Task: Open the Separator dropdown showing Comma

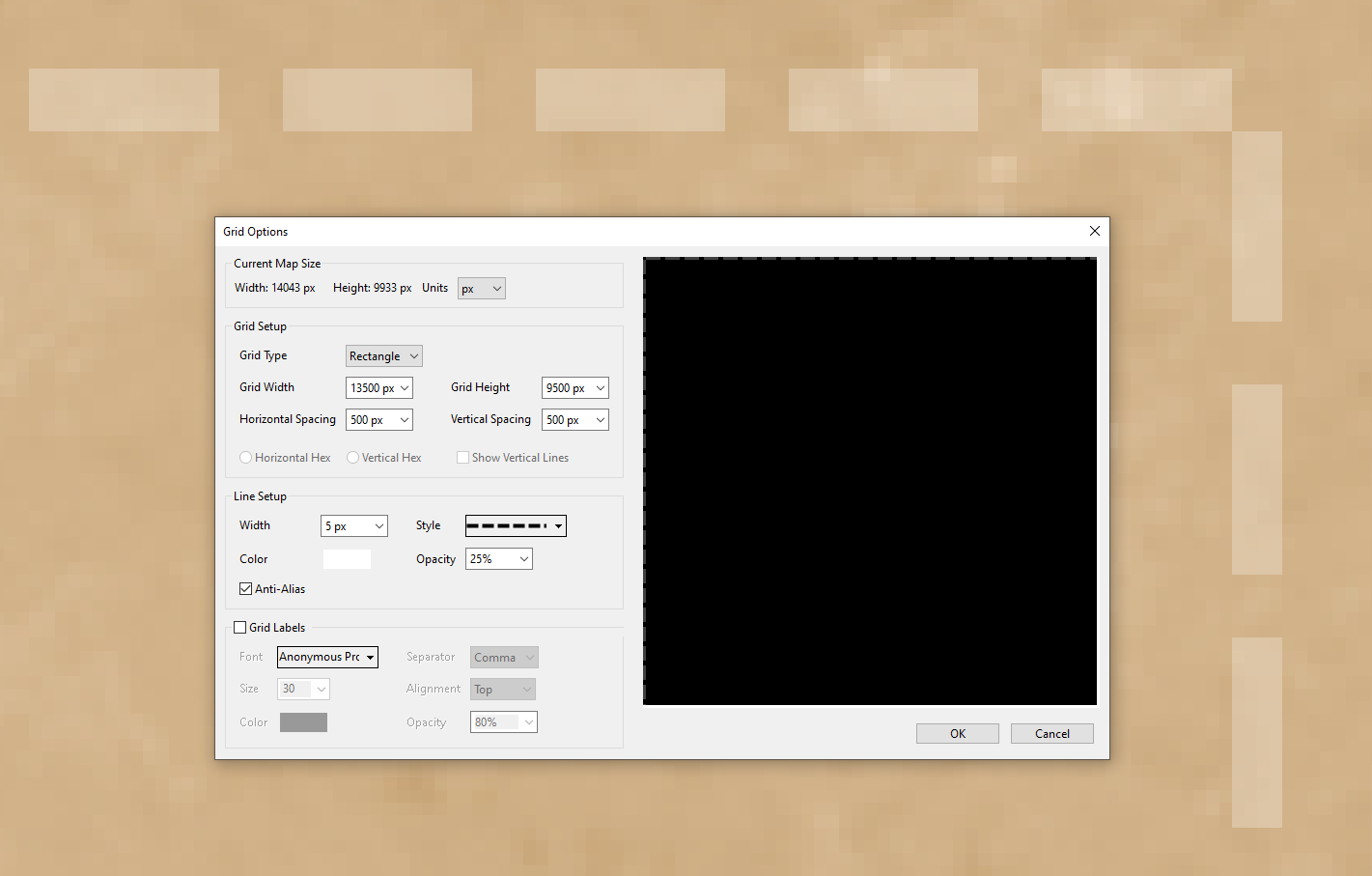Action: pos(504,658)
